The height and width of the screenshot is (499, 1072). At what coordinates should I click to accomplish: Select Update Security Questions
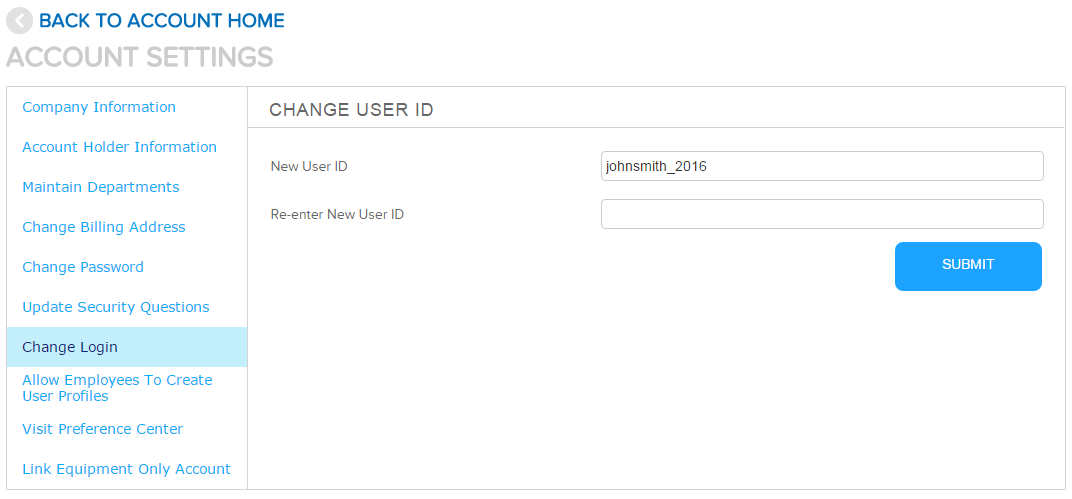point(116,307)
